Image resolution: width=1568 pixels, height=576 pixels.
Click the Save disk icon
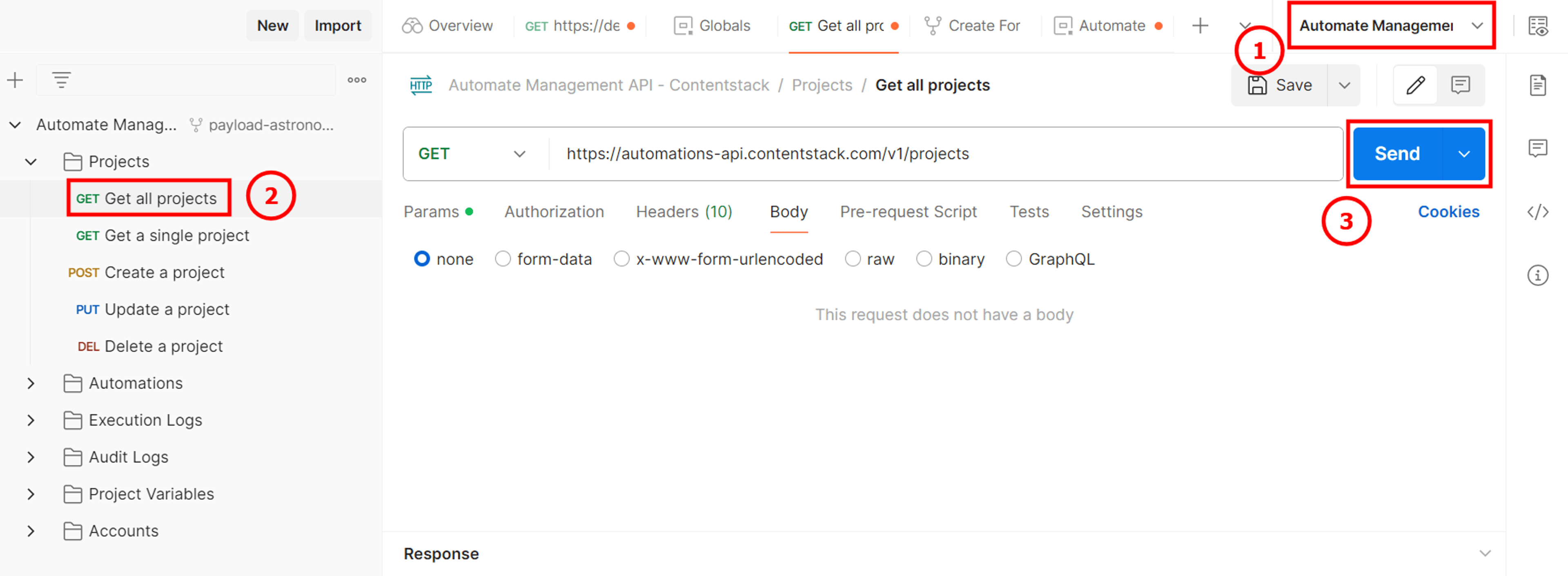pos(1257,85)
